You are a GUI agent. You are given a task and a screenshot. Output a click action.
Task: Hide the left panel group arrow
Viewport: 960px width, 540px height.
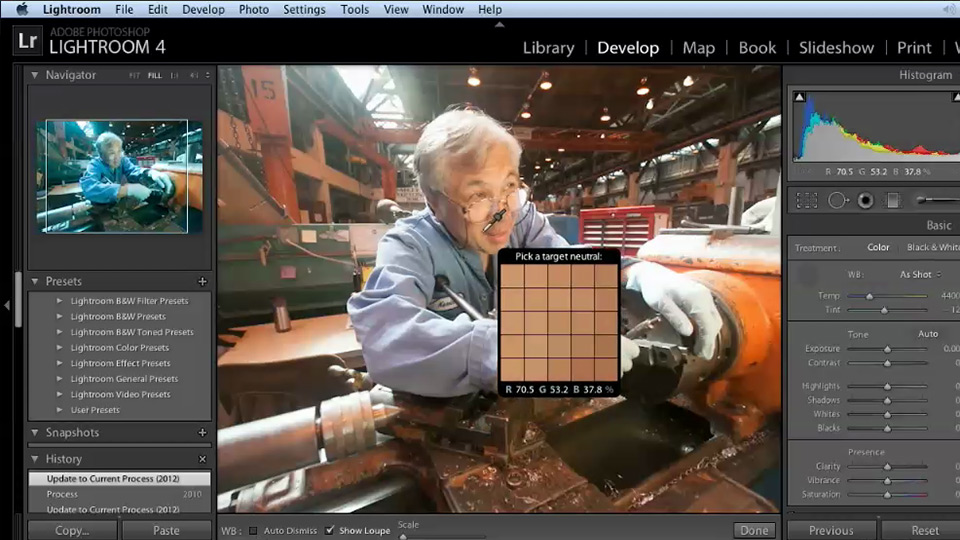pyautogui.click(x=7, y=304)
